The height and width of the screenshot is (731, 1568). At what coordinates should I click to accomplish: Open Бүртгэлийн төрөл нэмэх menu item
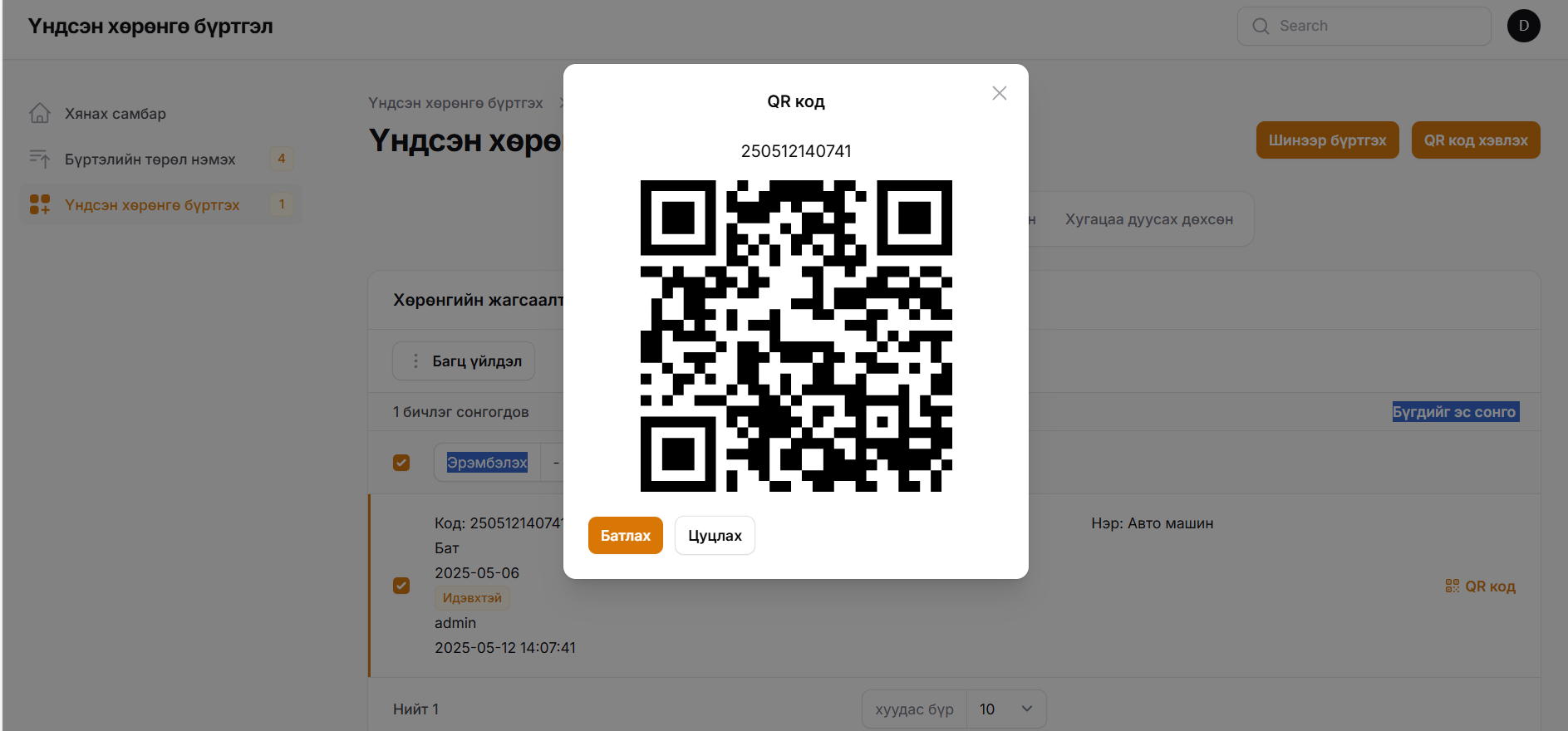(x=150, y=159)
